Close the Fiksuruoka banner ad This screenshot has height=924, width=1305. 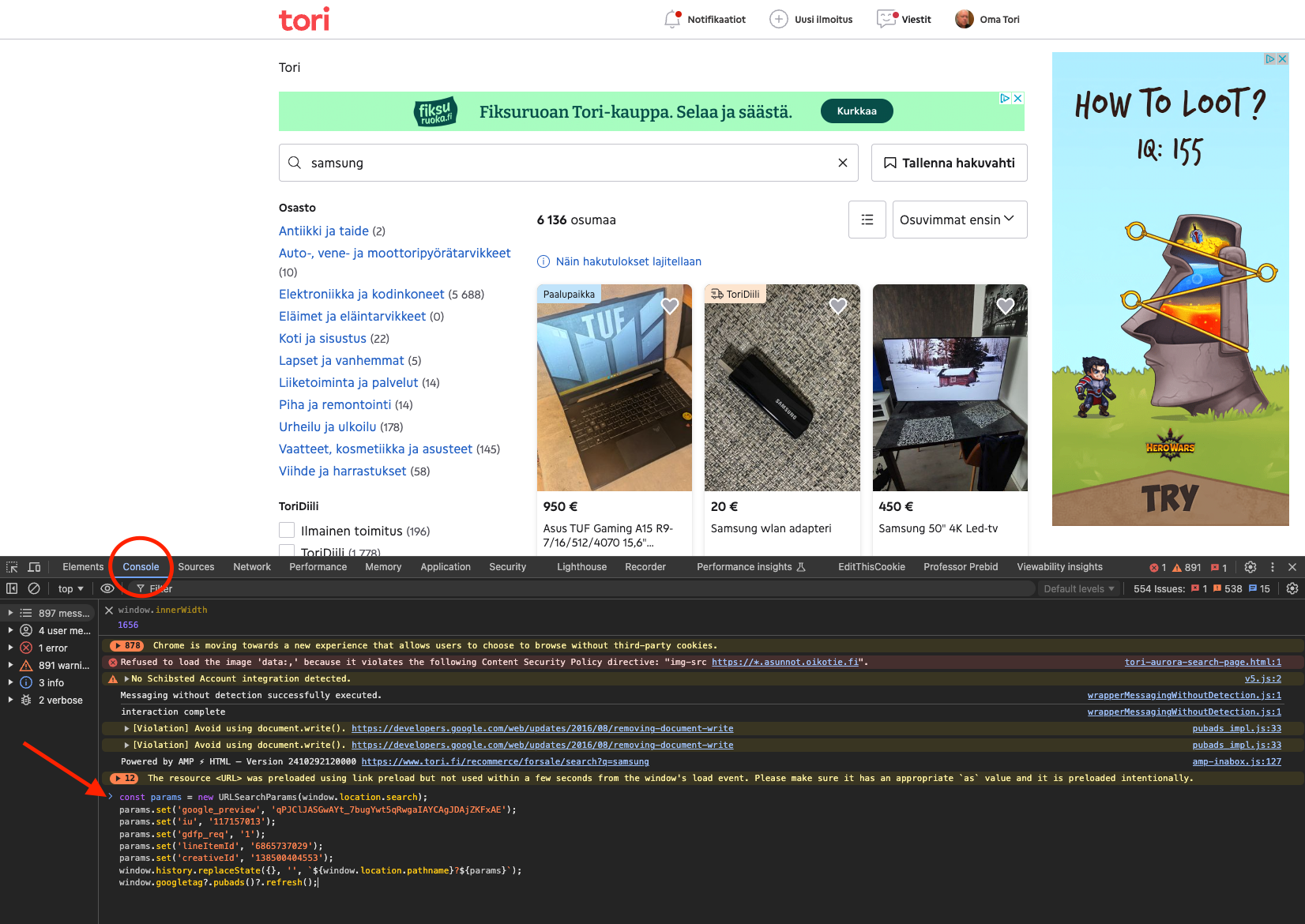(1018, 99)
